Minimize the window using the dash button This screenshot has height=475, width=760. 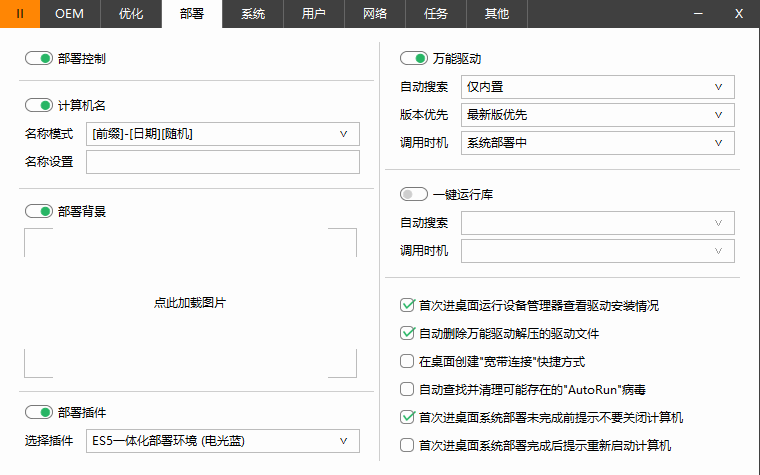click(698, 14)
